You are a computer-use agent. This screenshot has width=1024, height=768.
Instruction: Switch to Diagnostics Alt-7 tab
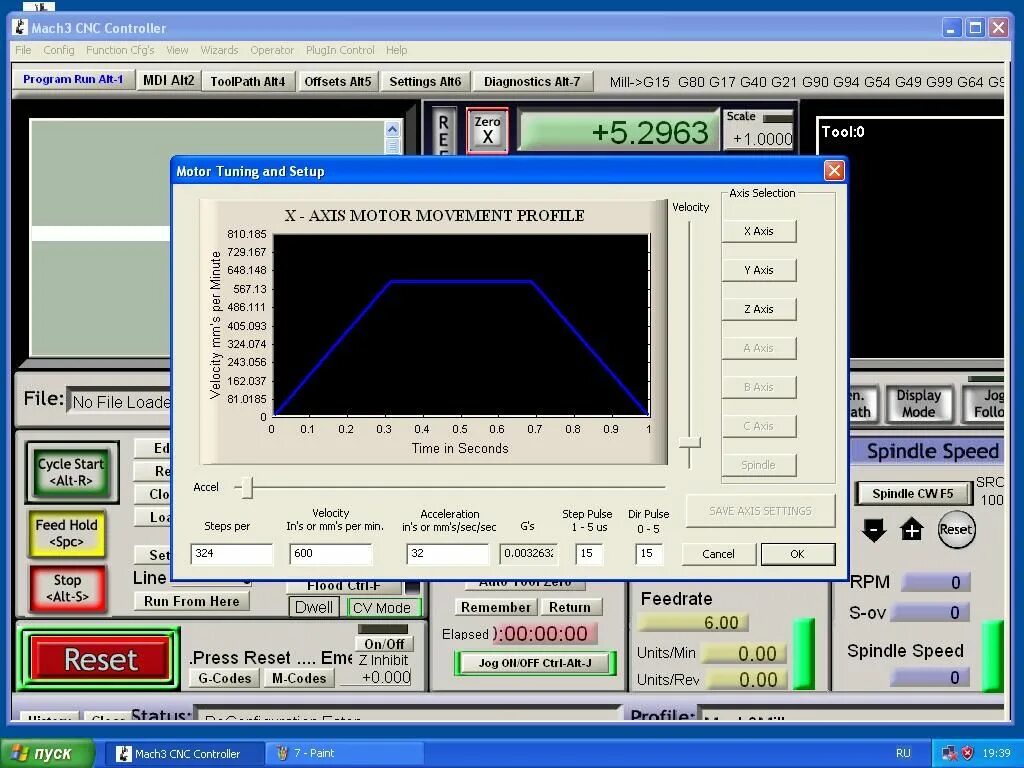coord(532,82)
